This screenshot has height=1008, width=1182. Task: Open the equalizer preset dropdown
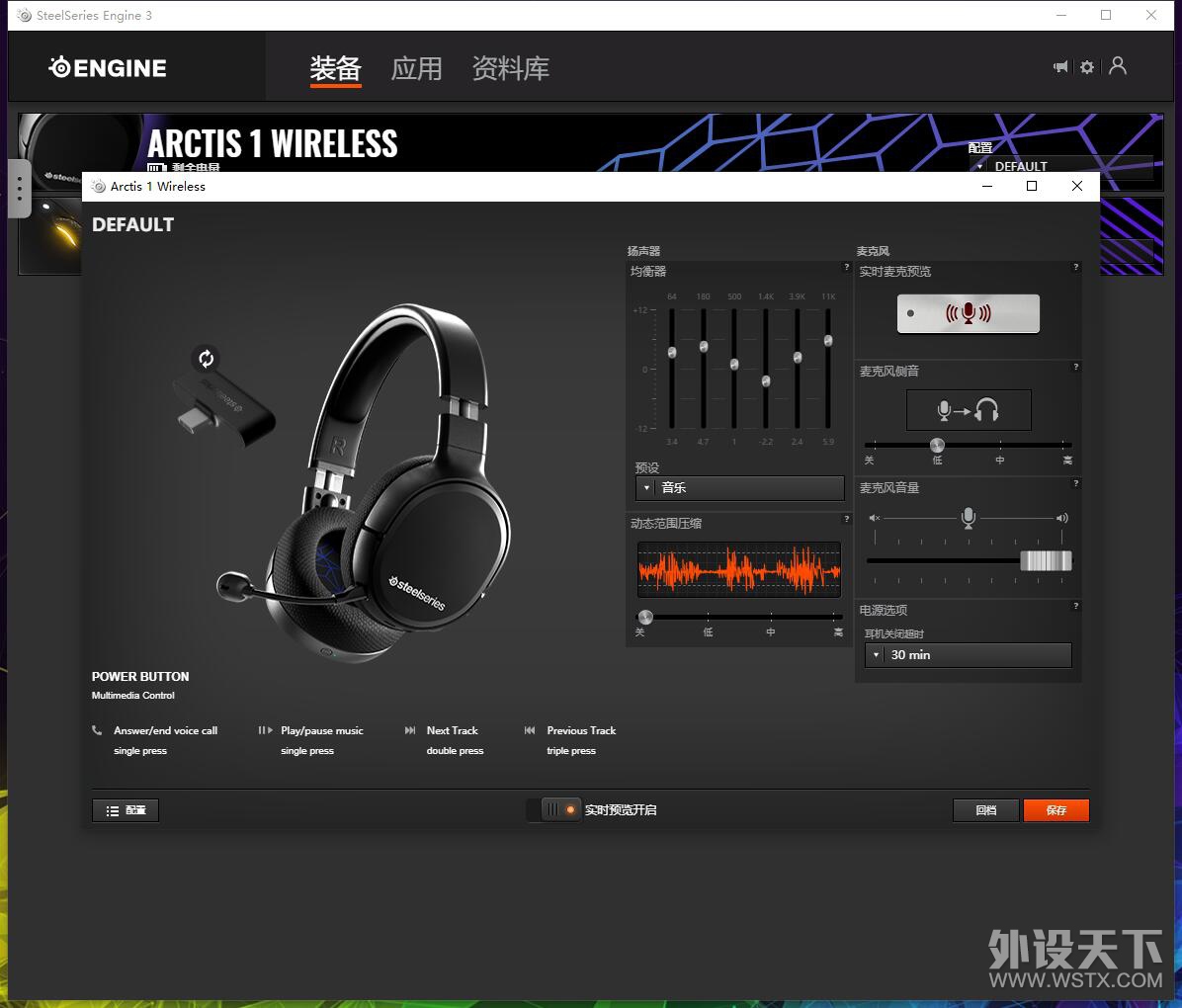(x=739, y=488)
